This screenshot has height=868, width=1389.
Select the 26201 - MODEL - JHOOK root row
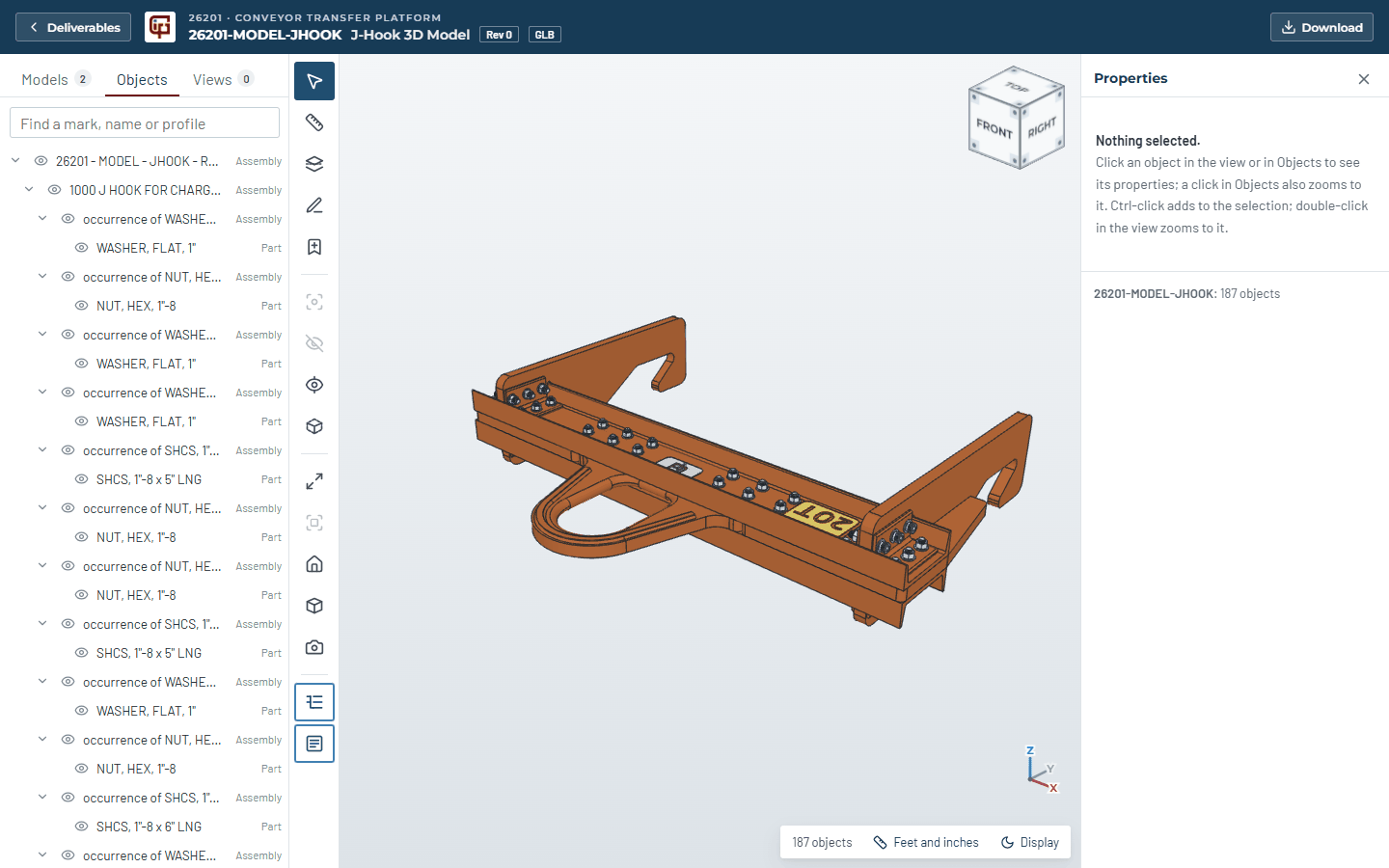click(x=145, y=161)
